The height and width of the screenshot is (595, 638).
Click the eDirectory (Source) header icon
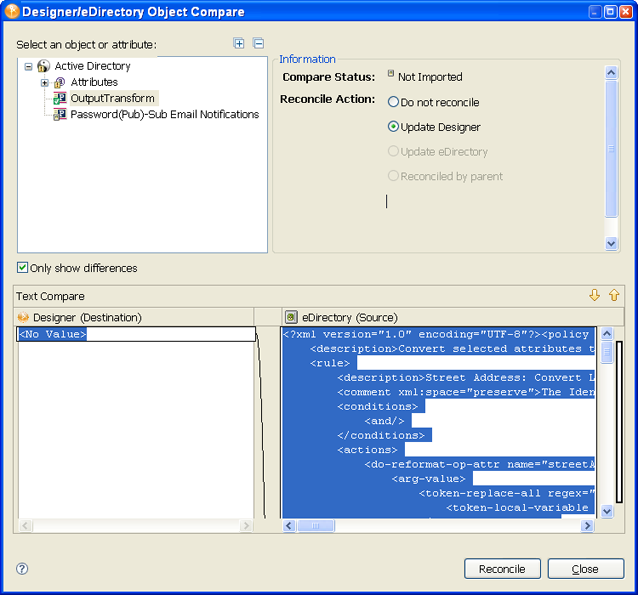point(291,317)
